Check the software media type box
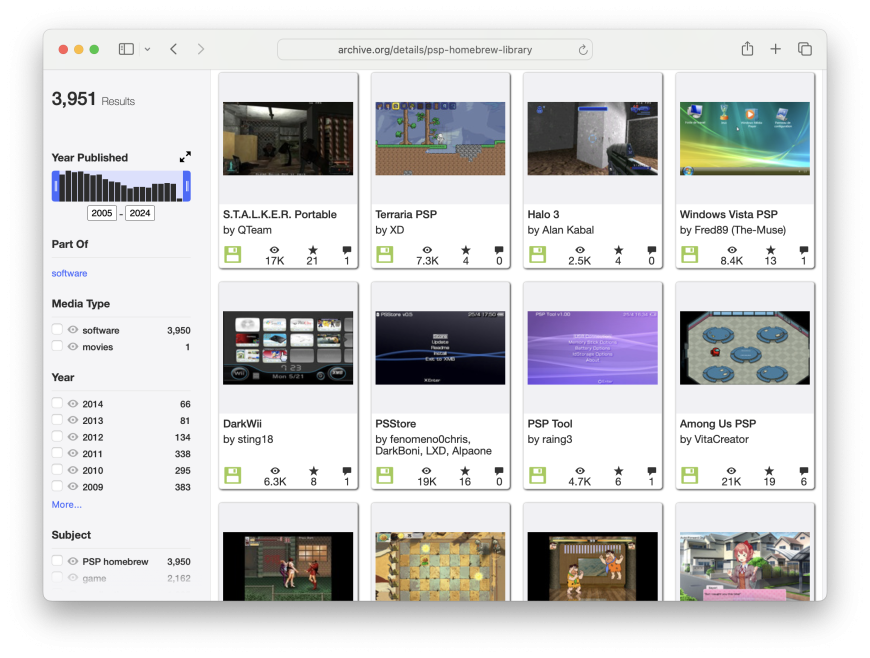Screen dimensions: 870x658 click(x=57, y=330)
